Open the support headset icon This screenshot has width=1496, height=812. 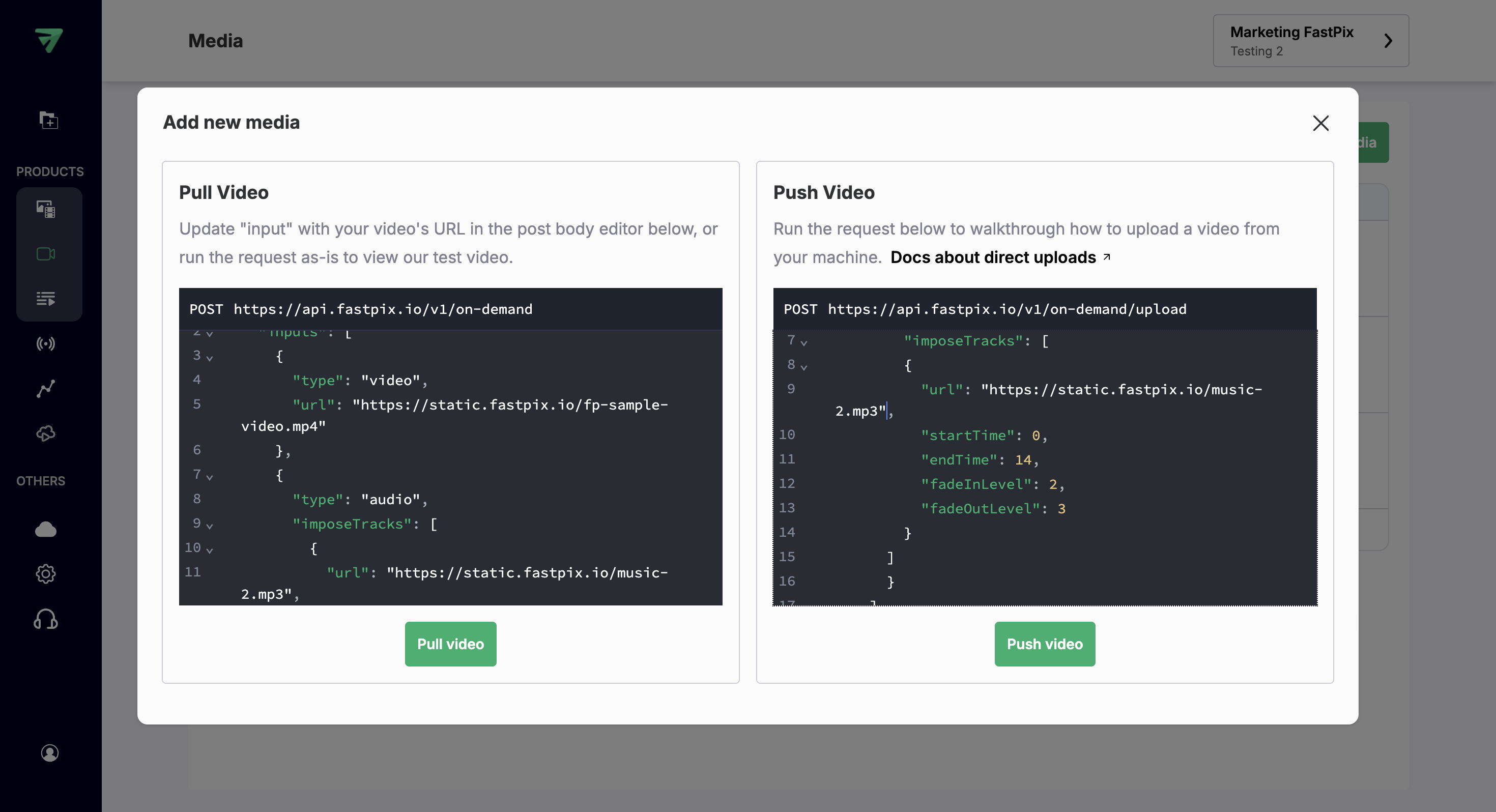click(46, 619)
